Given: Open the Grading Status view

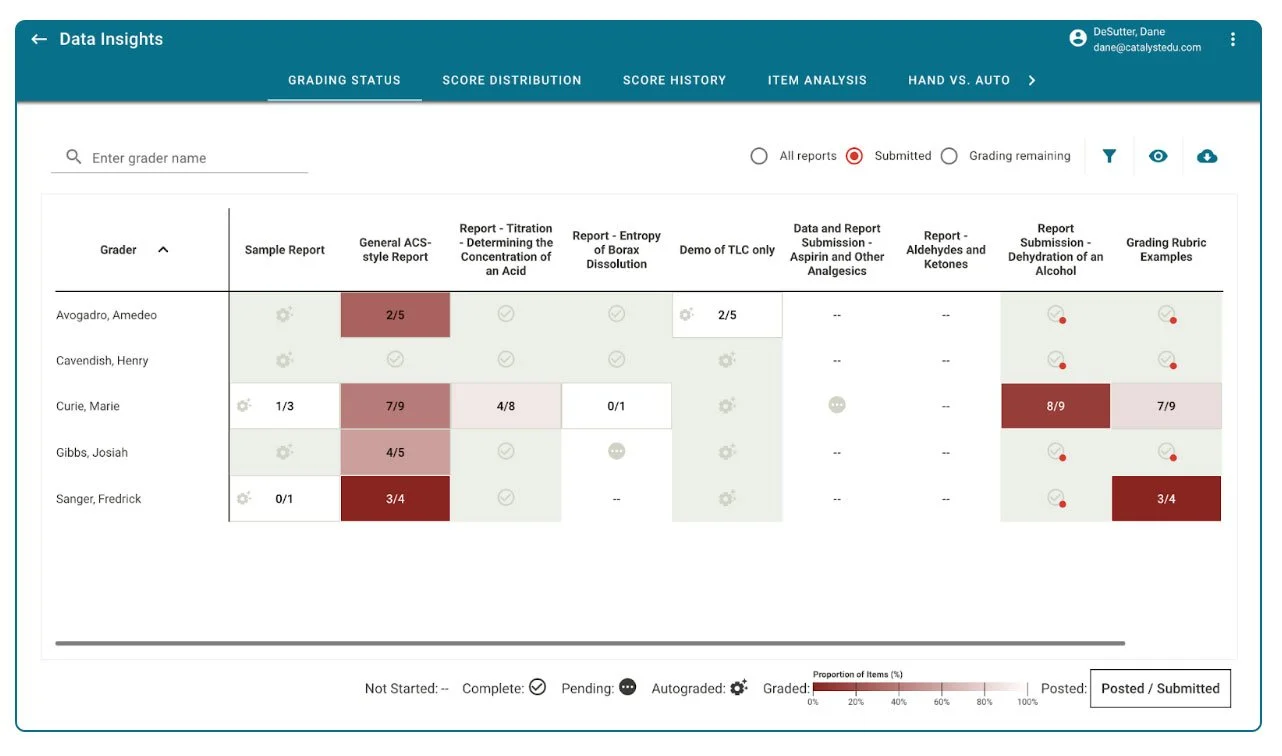Looking at the screenshot, I should click(344, 80).
